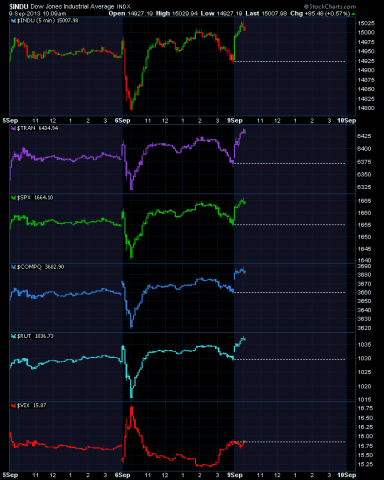
Task: Click the $INDU ticker symbol title
Action: [19, 7]
